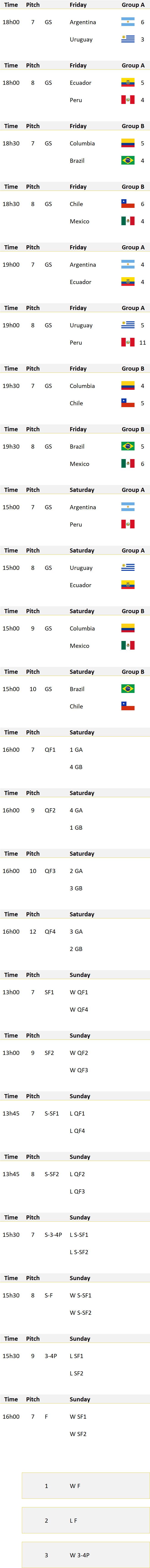Screen dimensions: 150x1568
Task: Click Chile flag in Chile vs Mexico match
Action: click(x=127, y=204)
